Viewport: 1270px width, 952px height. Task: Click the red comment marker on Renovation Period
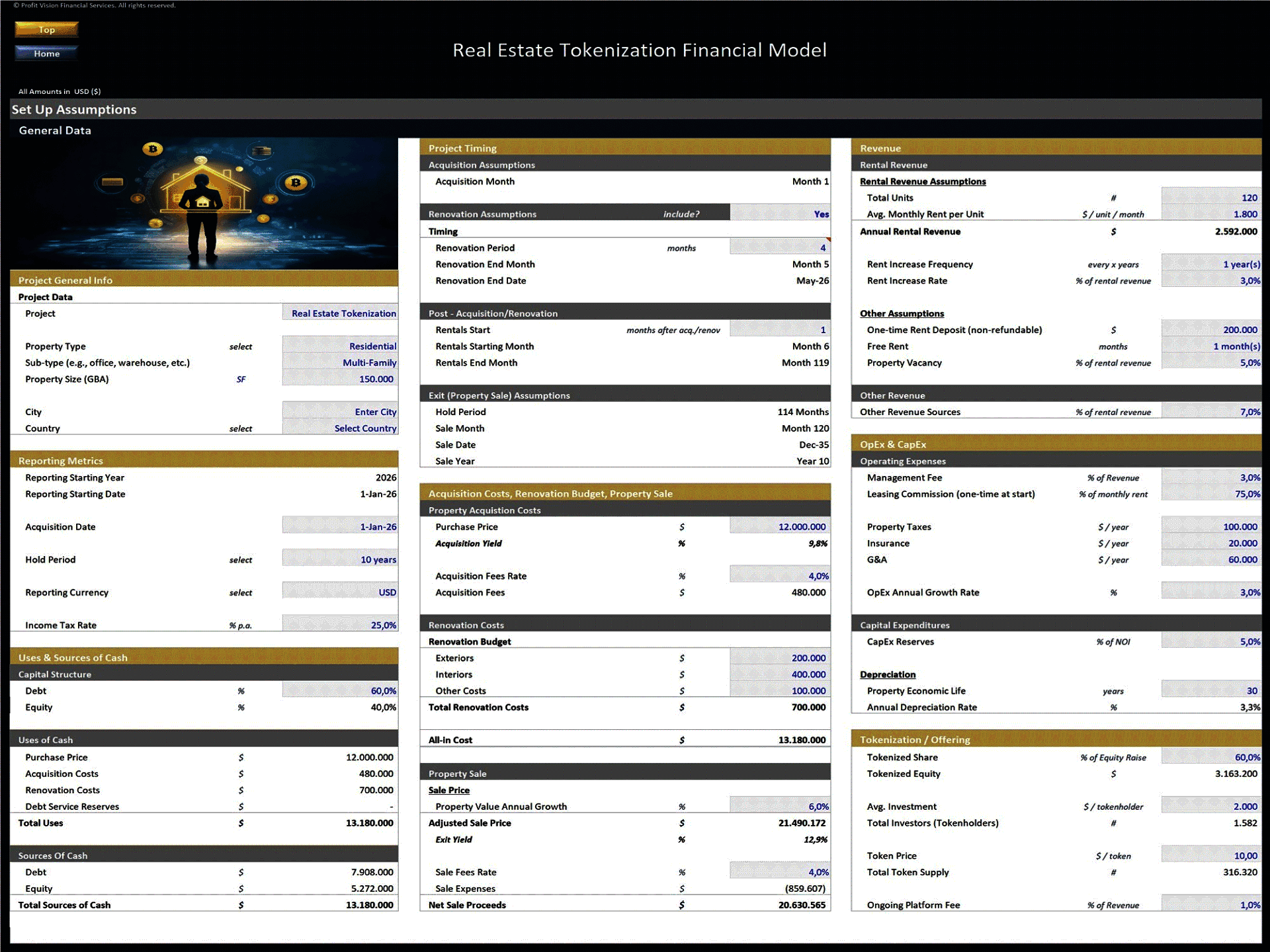pos(828,240)
